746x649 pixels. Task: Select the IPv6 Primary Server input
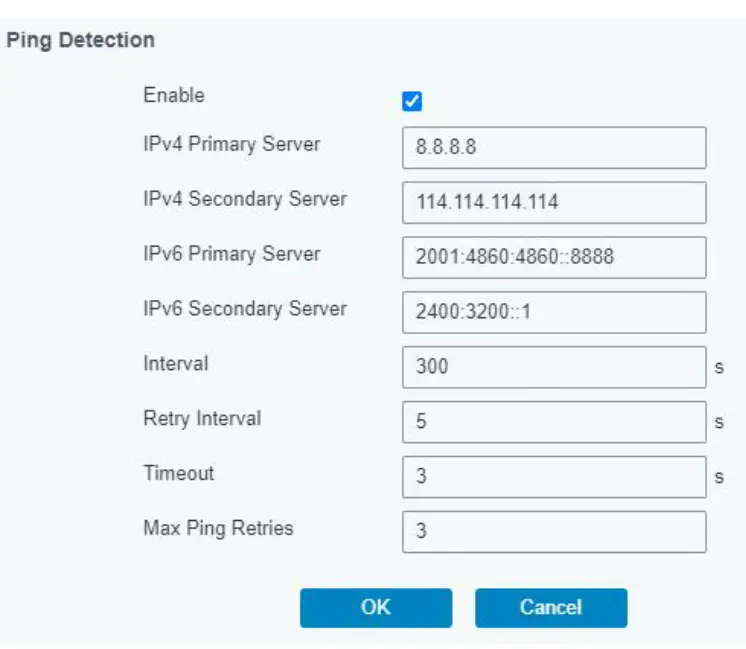[x=554, y=257]
